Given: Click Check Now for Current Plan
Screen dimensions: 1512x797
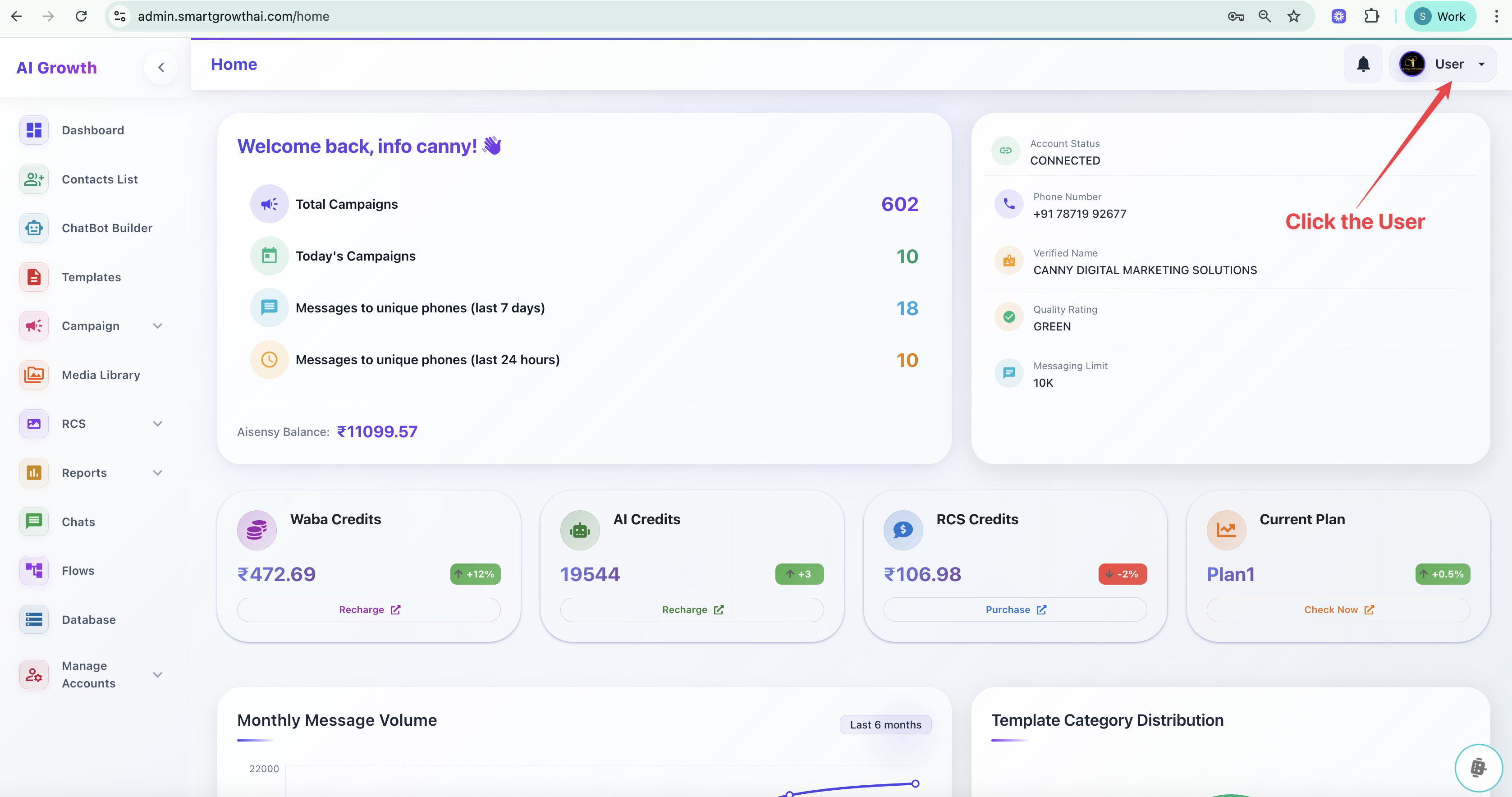Looking at the screenshot, I should click(x=1338, y=610).
